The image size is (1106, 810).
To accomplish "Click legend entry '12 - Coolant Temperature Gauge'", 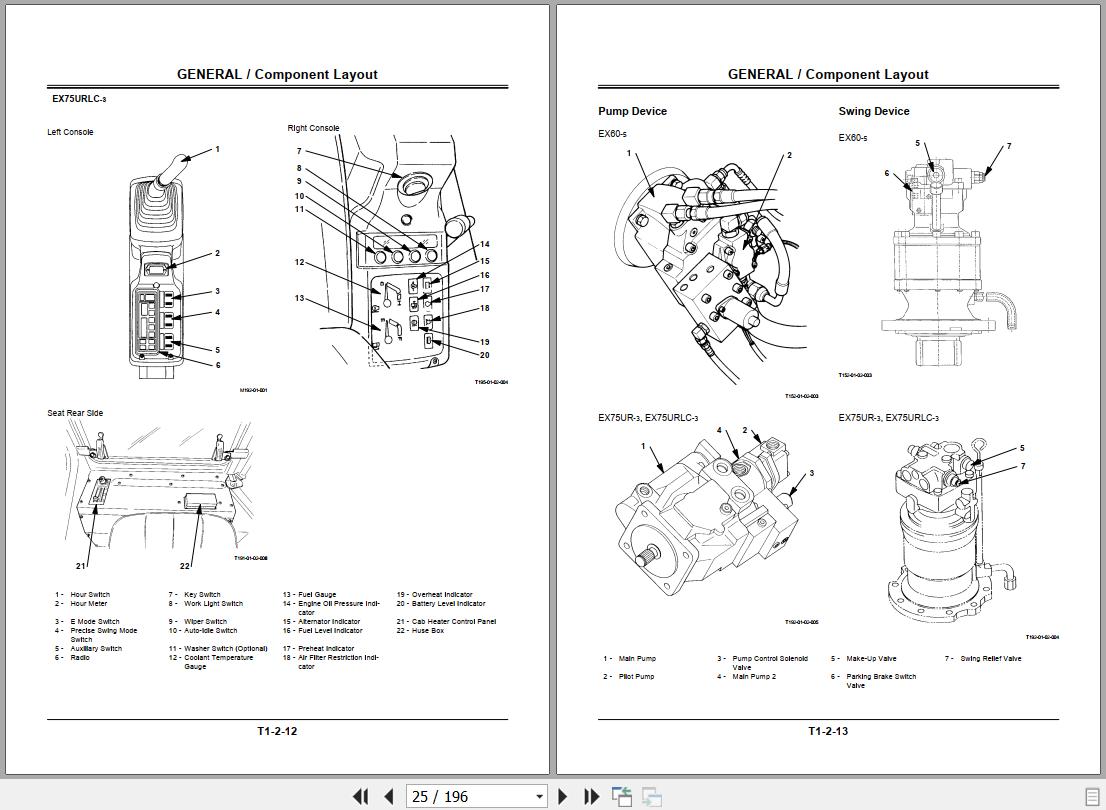I will click(x=211, y=662).
